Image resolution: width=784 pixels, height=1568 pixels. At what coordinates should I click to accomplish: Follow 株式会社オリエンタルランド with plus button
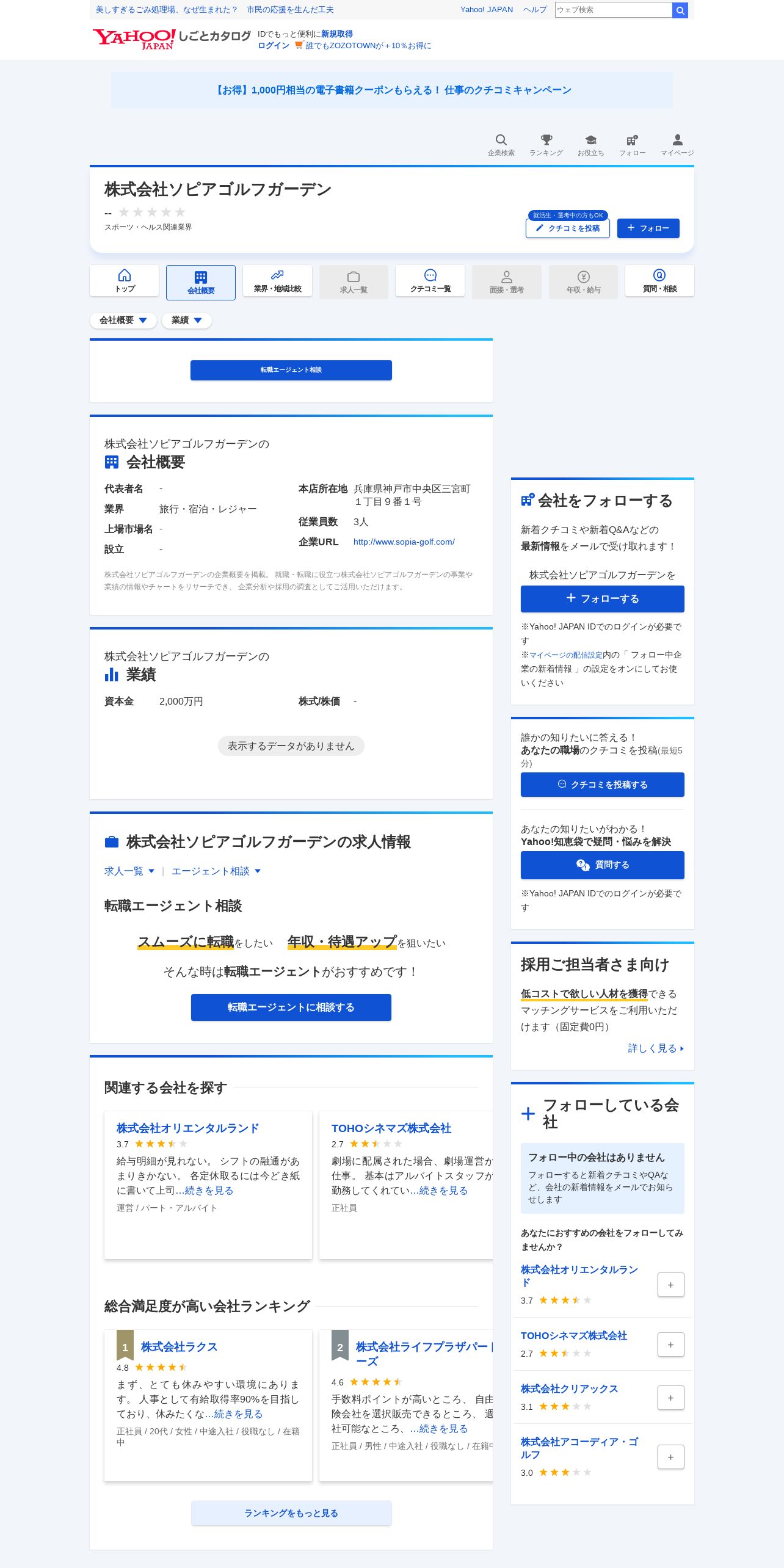pos(670,1285)
